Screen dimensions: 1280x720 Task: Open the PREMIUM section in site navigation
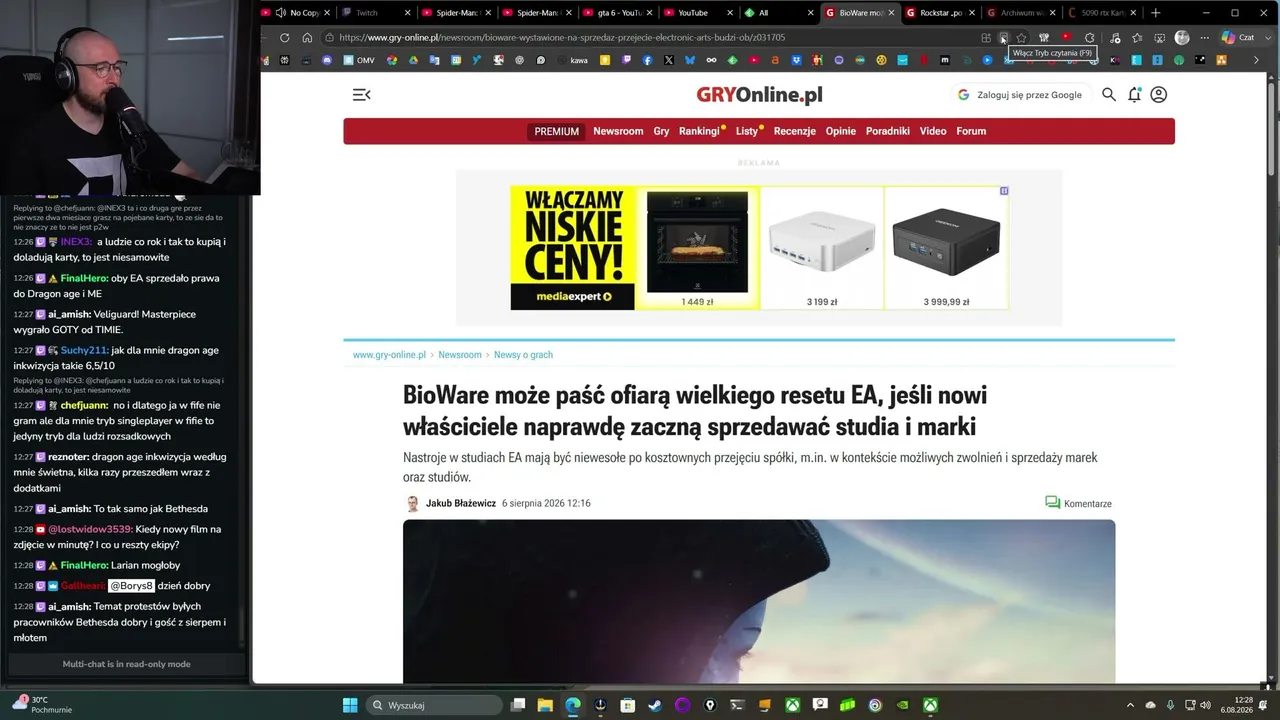(x=557, y=131)
